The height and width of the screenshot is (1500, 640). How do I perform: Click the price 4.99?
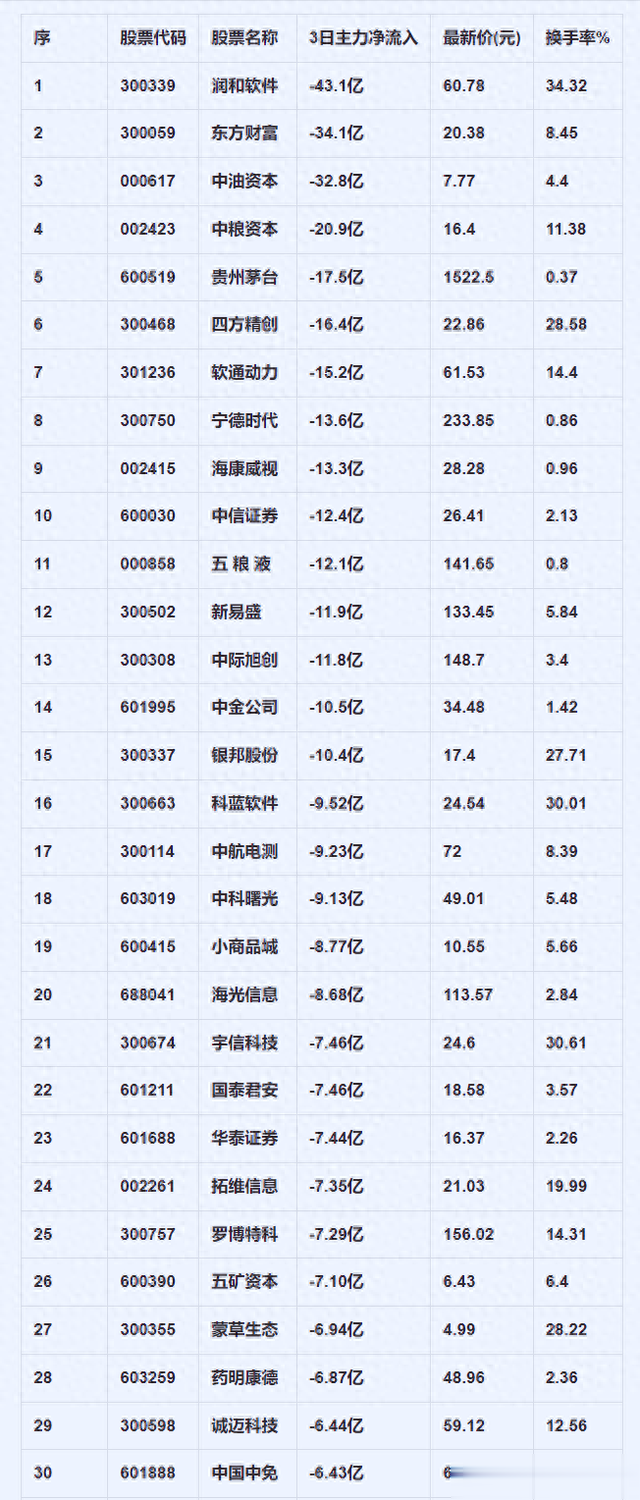tap(459, 1330)
